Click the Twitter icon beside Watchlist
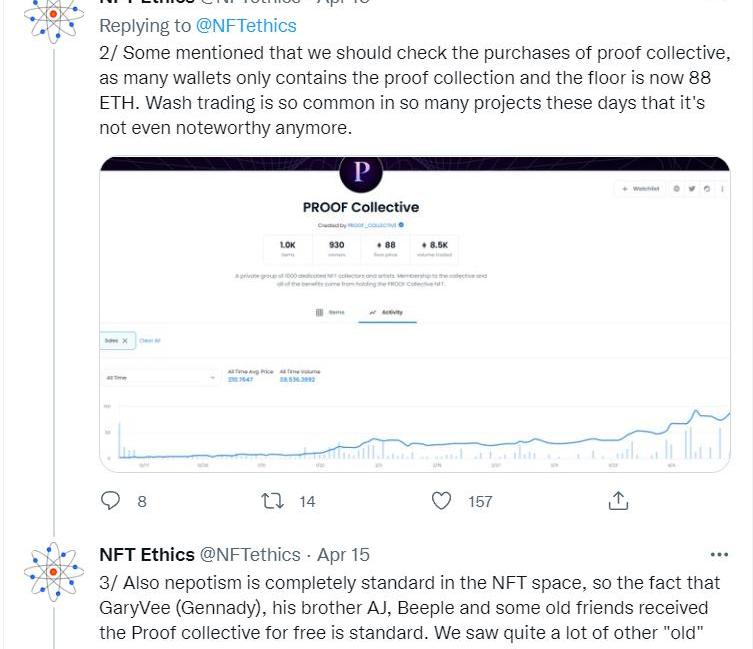753x649 pixels. click(x=692, y=189)
